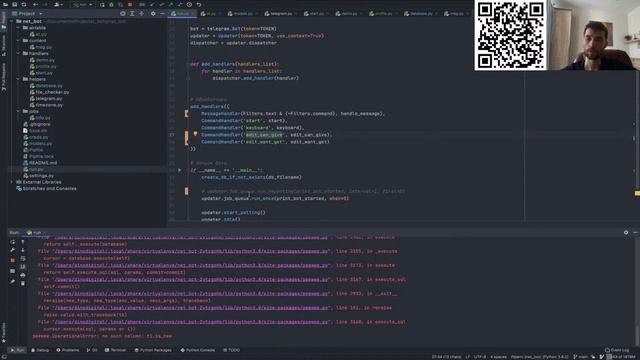Click the Rollback undo arrow toolbar icon

199,4
